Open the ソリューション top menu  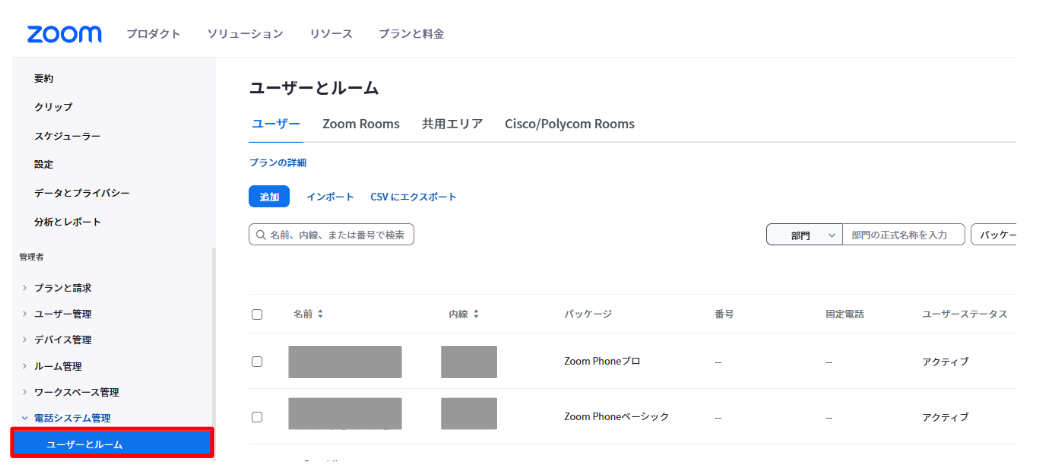click(x=245, y=34)
